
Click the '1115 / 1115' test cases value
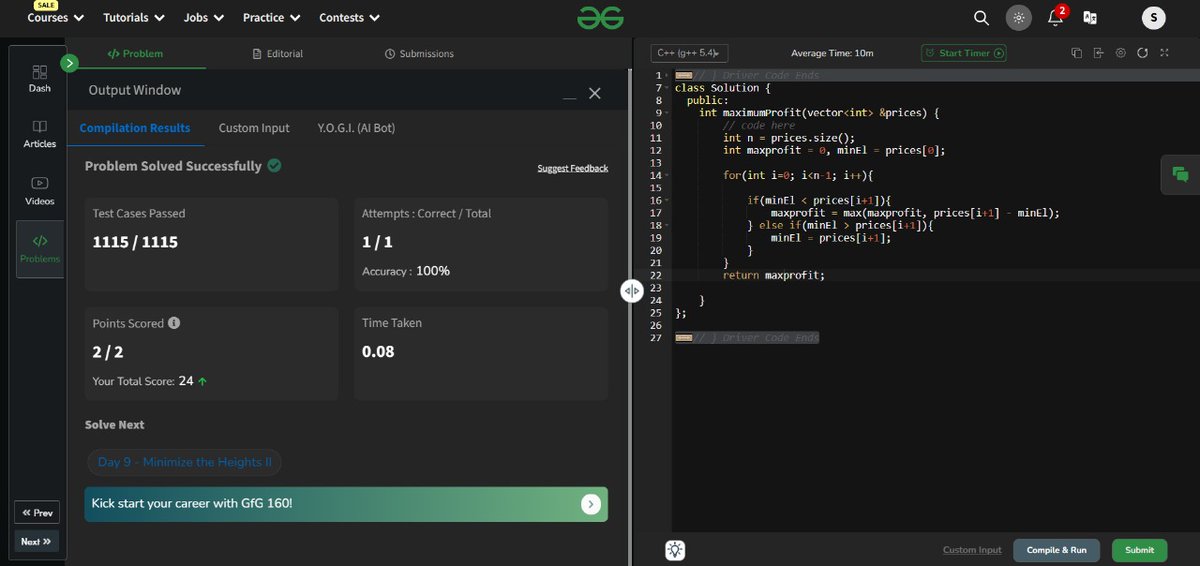coord(135,242)
